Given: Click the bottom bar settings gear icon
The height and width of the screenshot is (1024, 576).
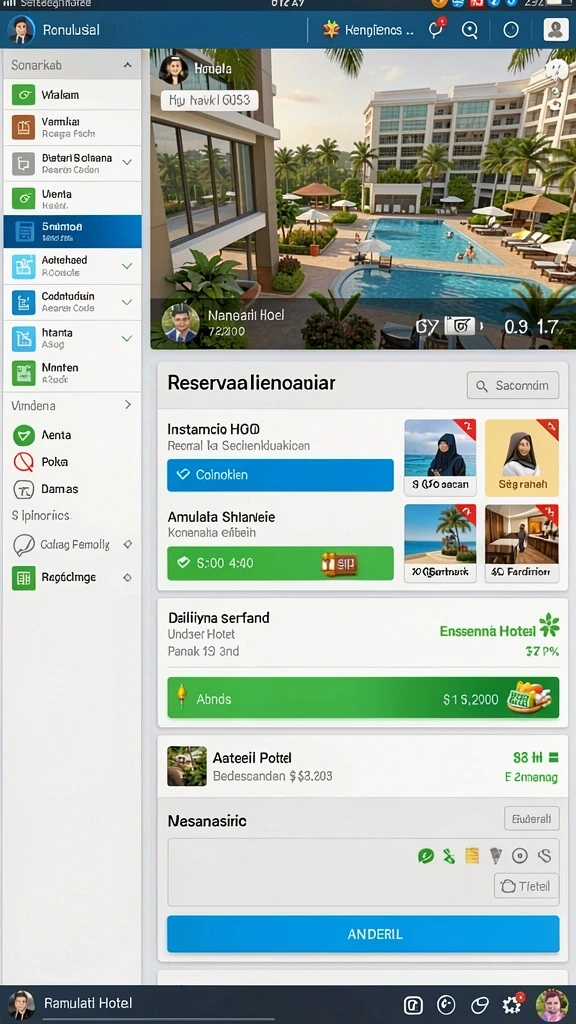Looking at the screenshot, I should [x=511, y=1004].
